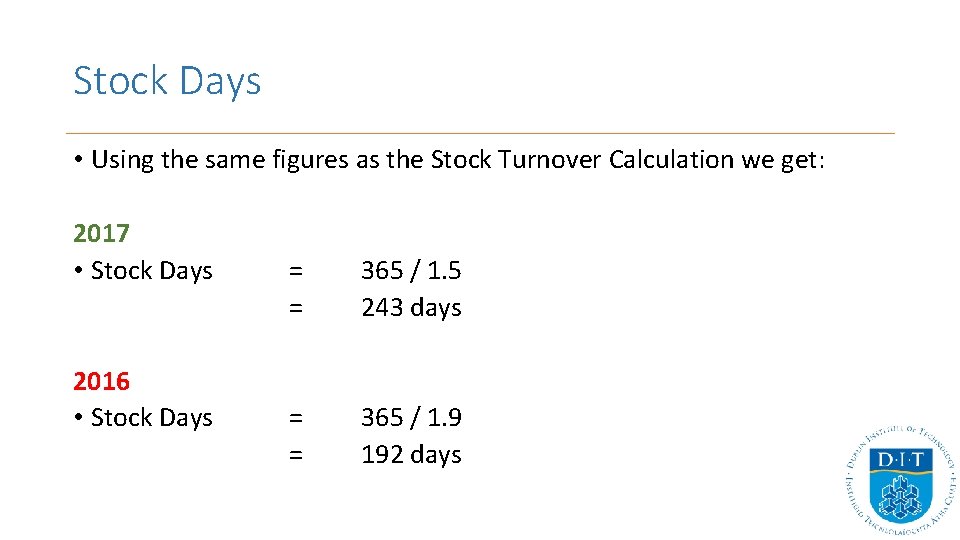Viewport: 960px width, 540px height.
Task: Click the "192 days" result
Action: coord(411,455)
